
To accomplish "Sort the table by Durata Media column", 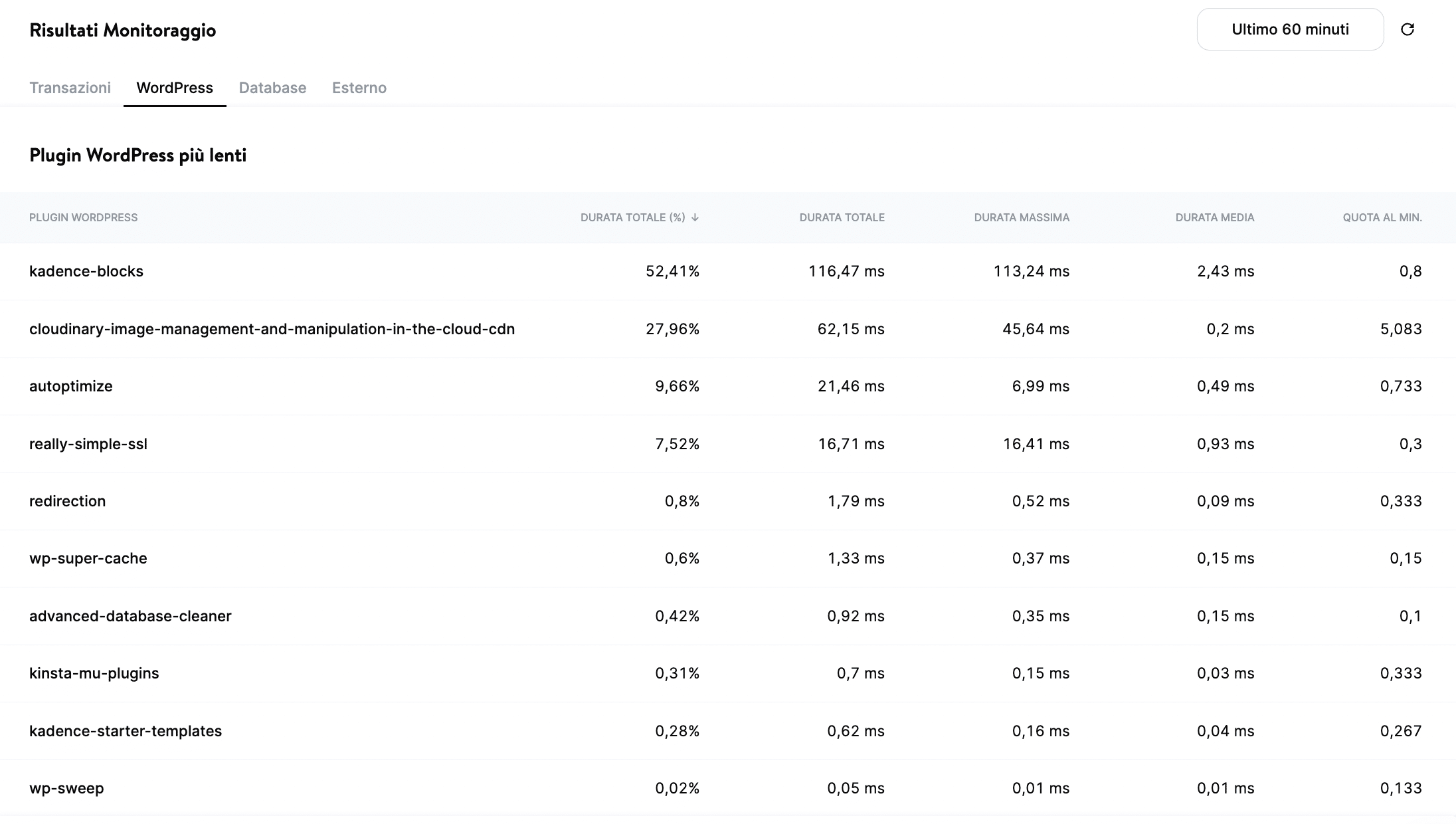I will click(x=1214, y=217).
